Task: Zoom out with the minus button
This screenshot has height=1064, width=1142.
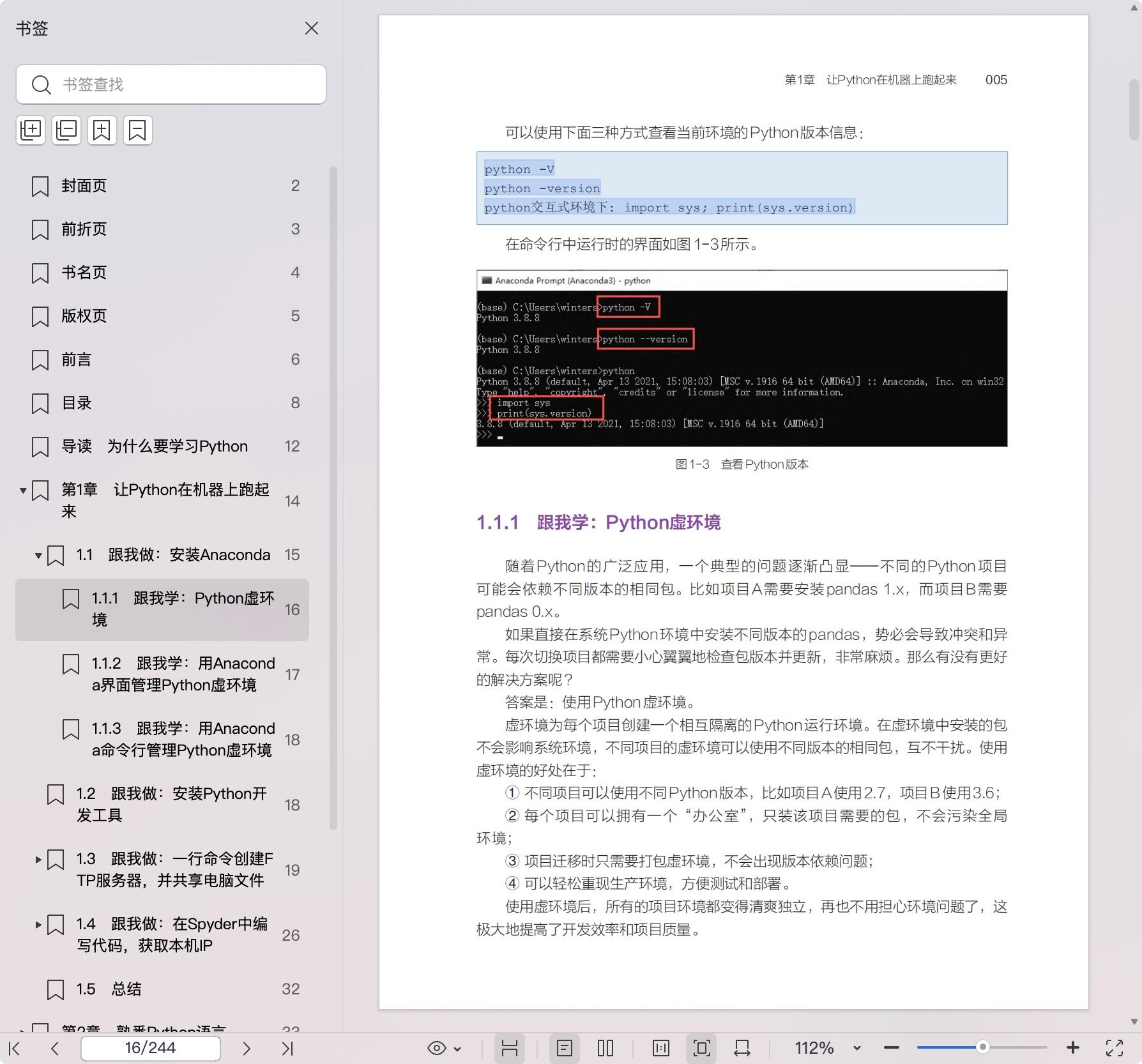Action: point(892,1048)
